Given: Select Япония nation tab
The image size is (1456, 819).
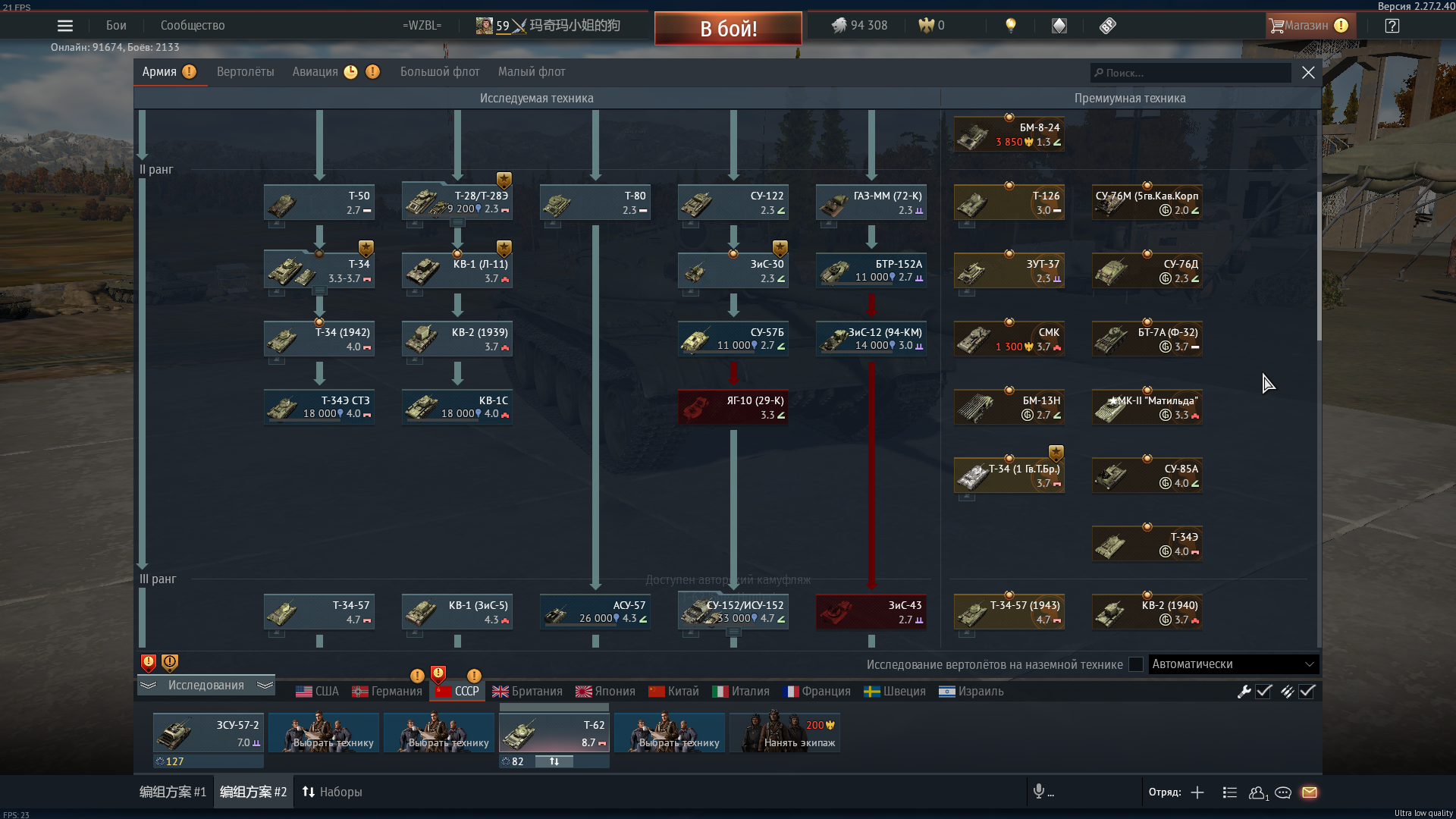Looking at the screenshot, I should 605,692.
